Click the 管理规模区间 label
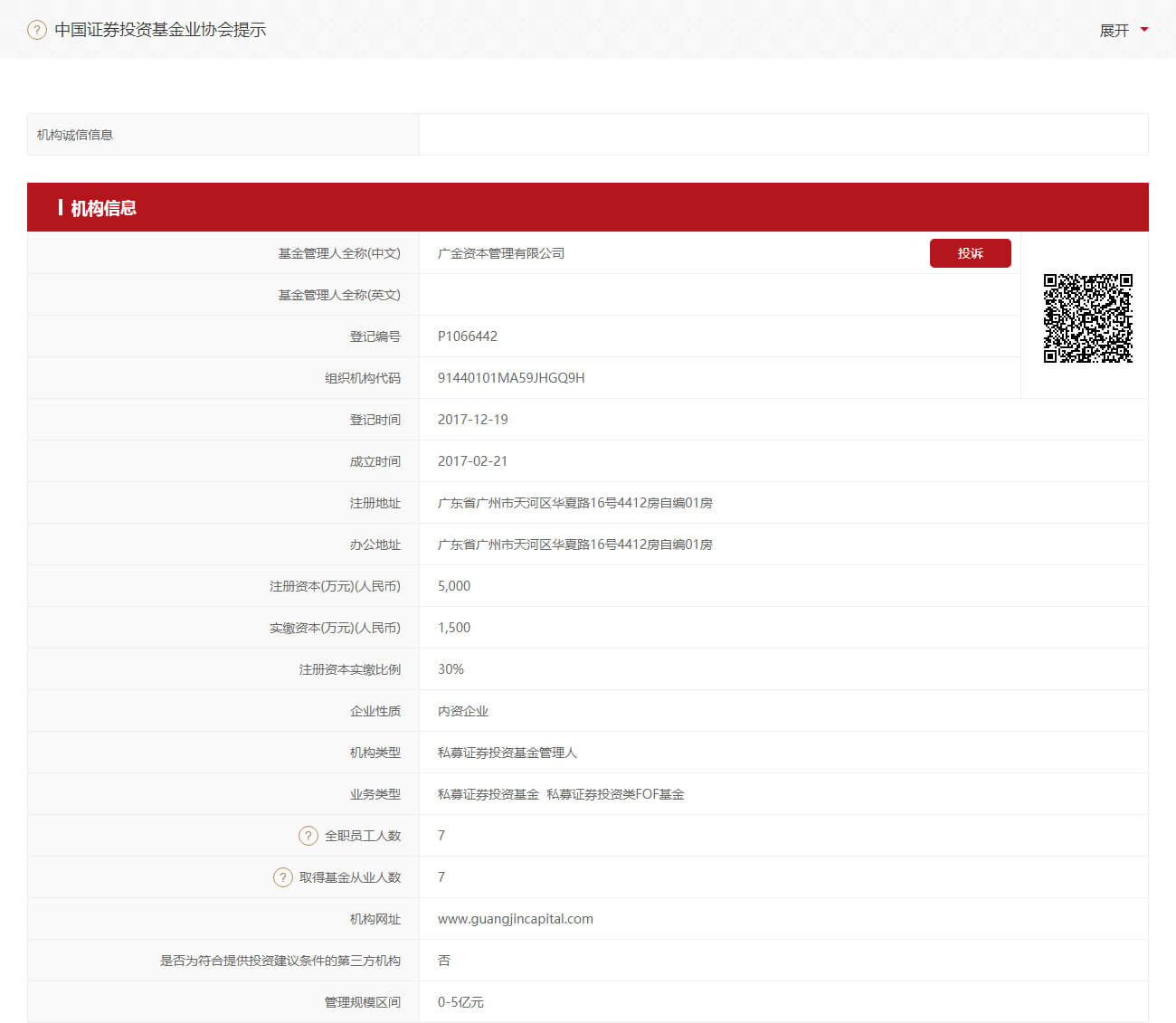Image resolution: width=1176 pixels, height=1023 pixels. pyautogui.click(x=363, y=1002)
